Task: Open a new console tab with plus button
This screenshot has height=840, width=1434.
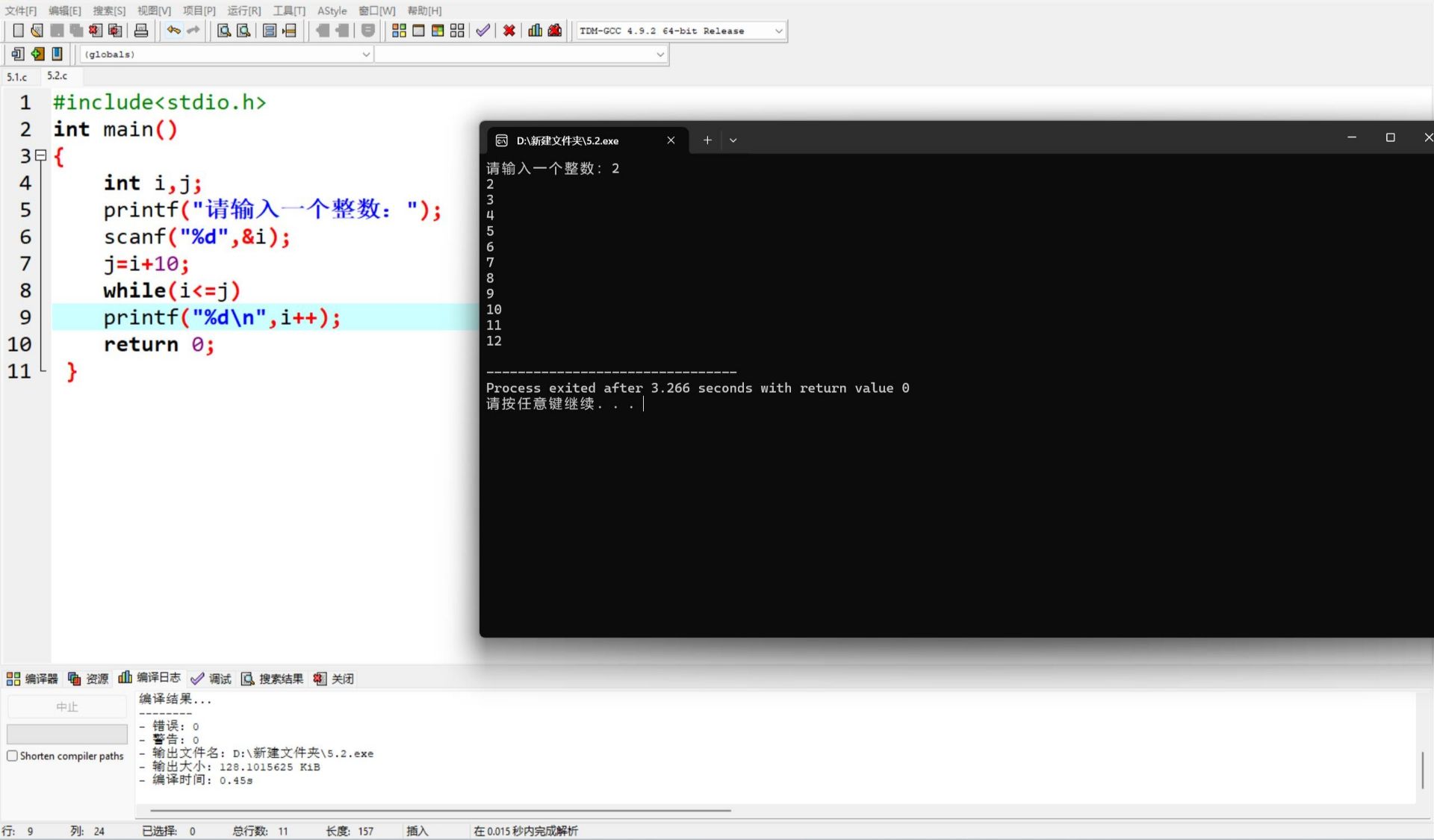Action: 707,140
